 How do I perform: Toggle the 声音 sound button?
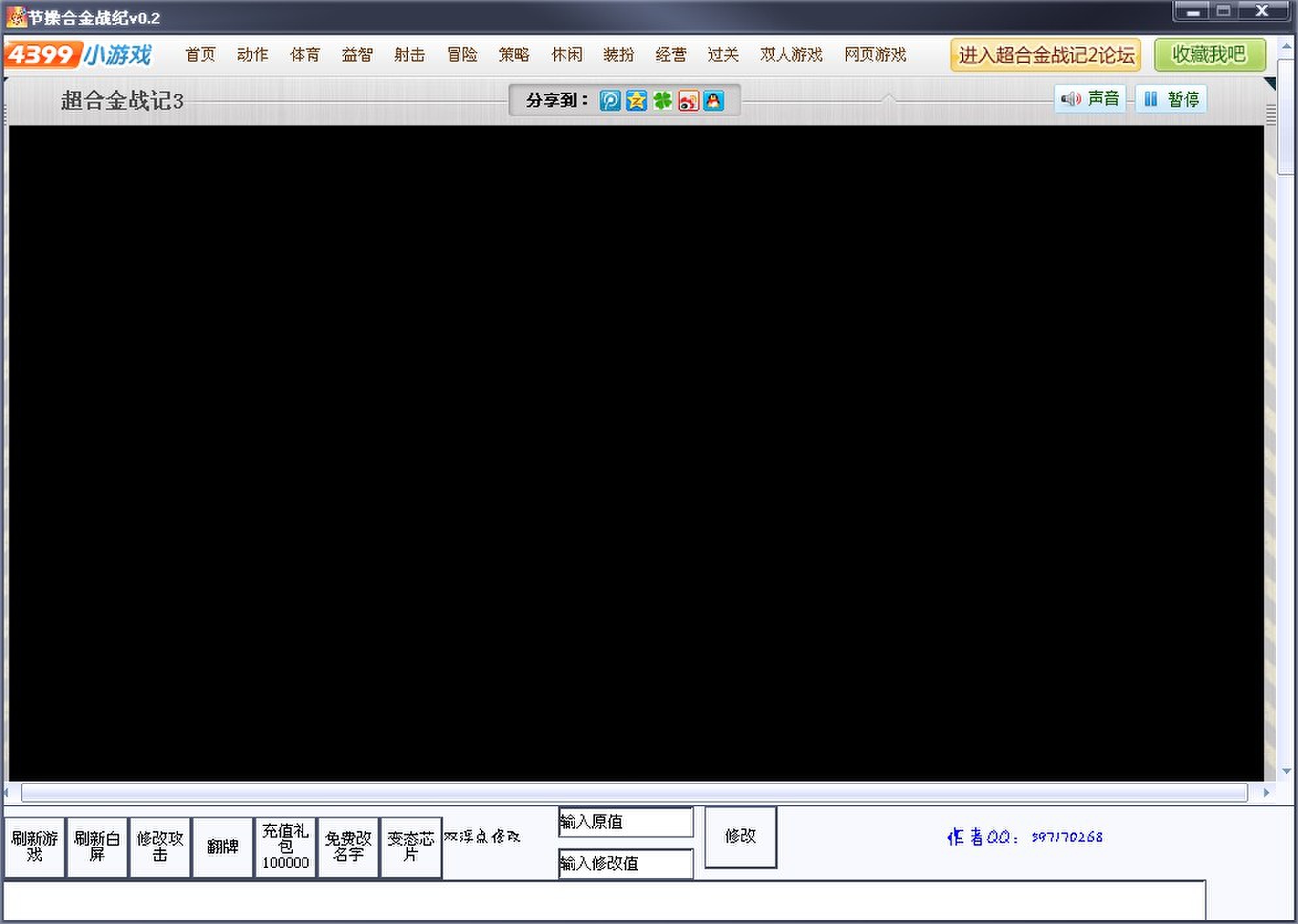(x=1090, y=99)
